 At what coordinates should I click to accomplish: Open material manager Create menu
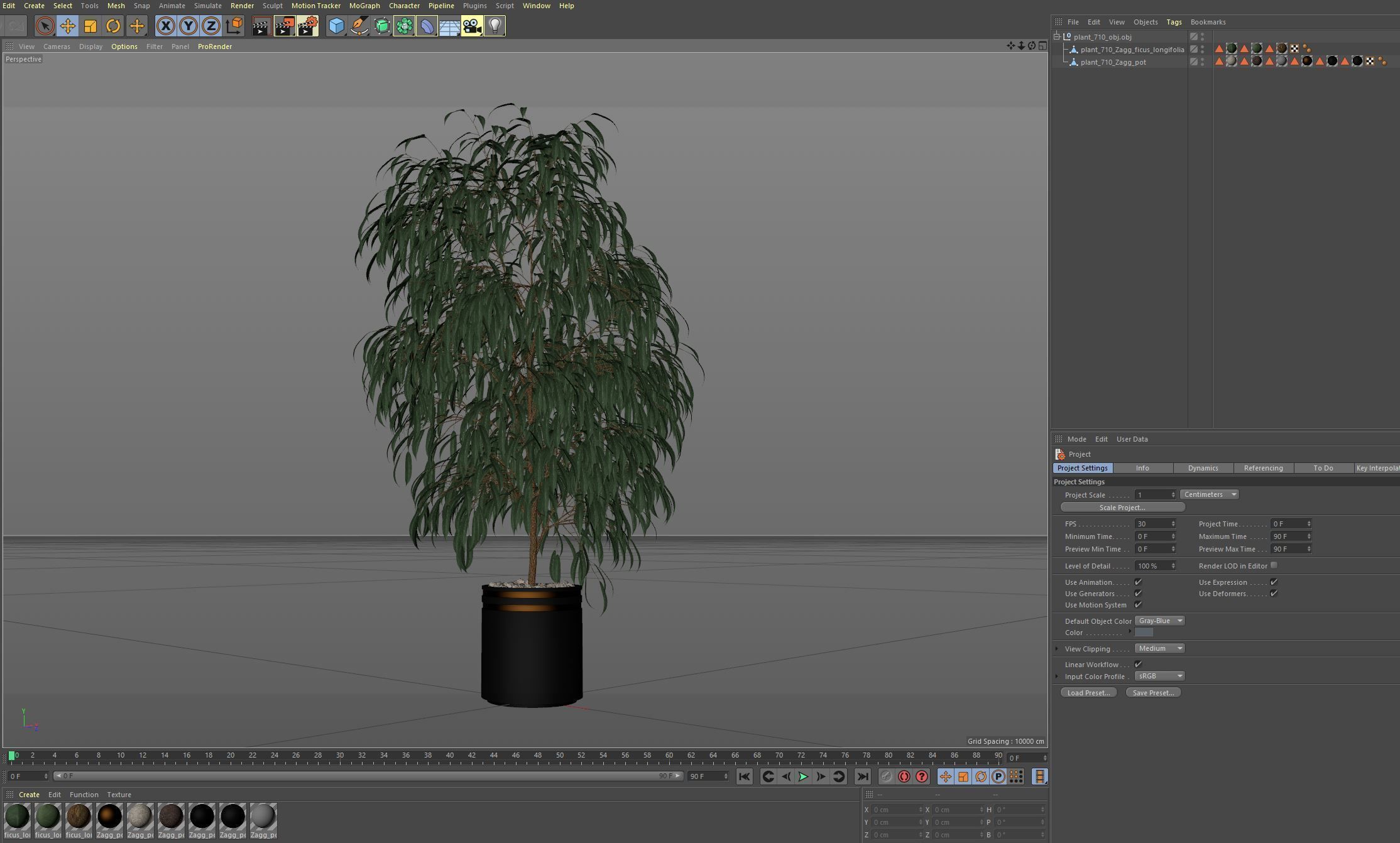(x=29, y=795)
